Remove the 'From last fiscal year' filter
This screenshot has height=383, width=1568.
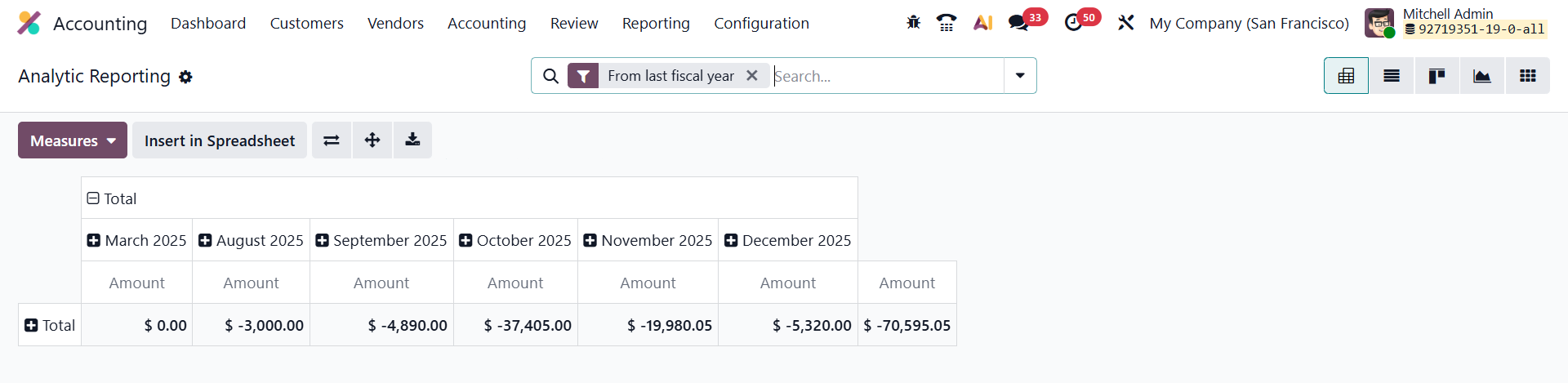point(752,76)
